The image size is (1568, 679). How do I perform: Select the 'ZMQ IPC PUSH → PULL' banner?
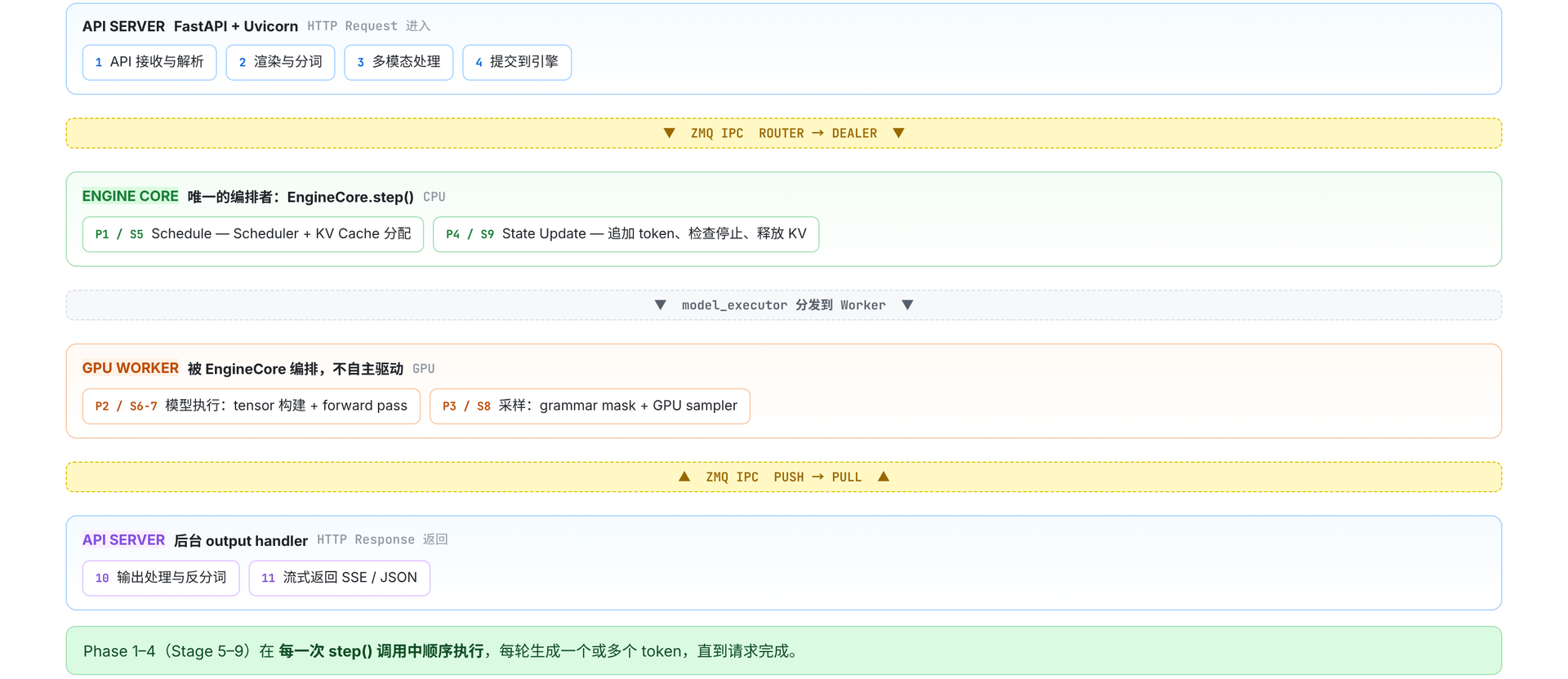tap(784, 477)
